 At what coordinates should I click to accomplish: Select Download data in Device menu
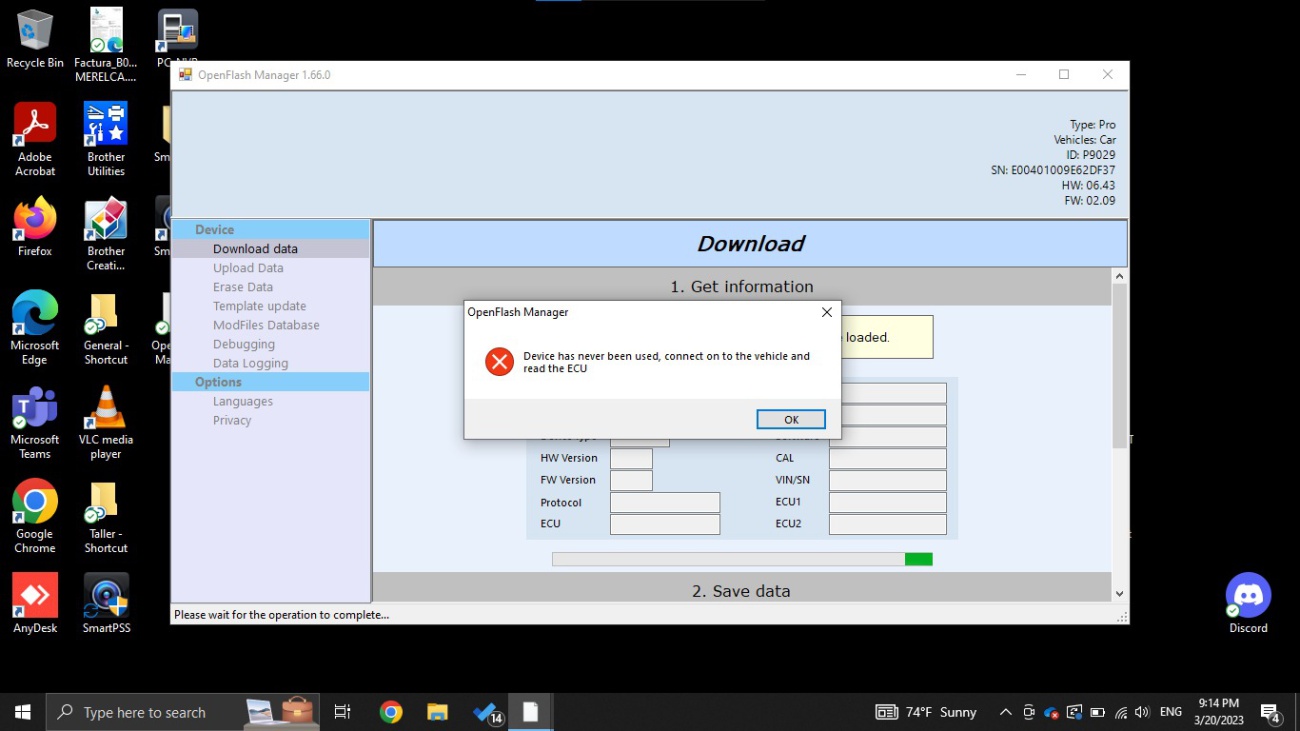[255, 249]
